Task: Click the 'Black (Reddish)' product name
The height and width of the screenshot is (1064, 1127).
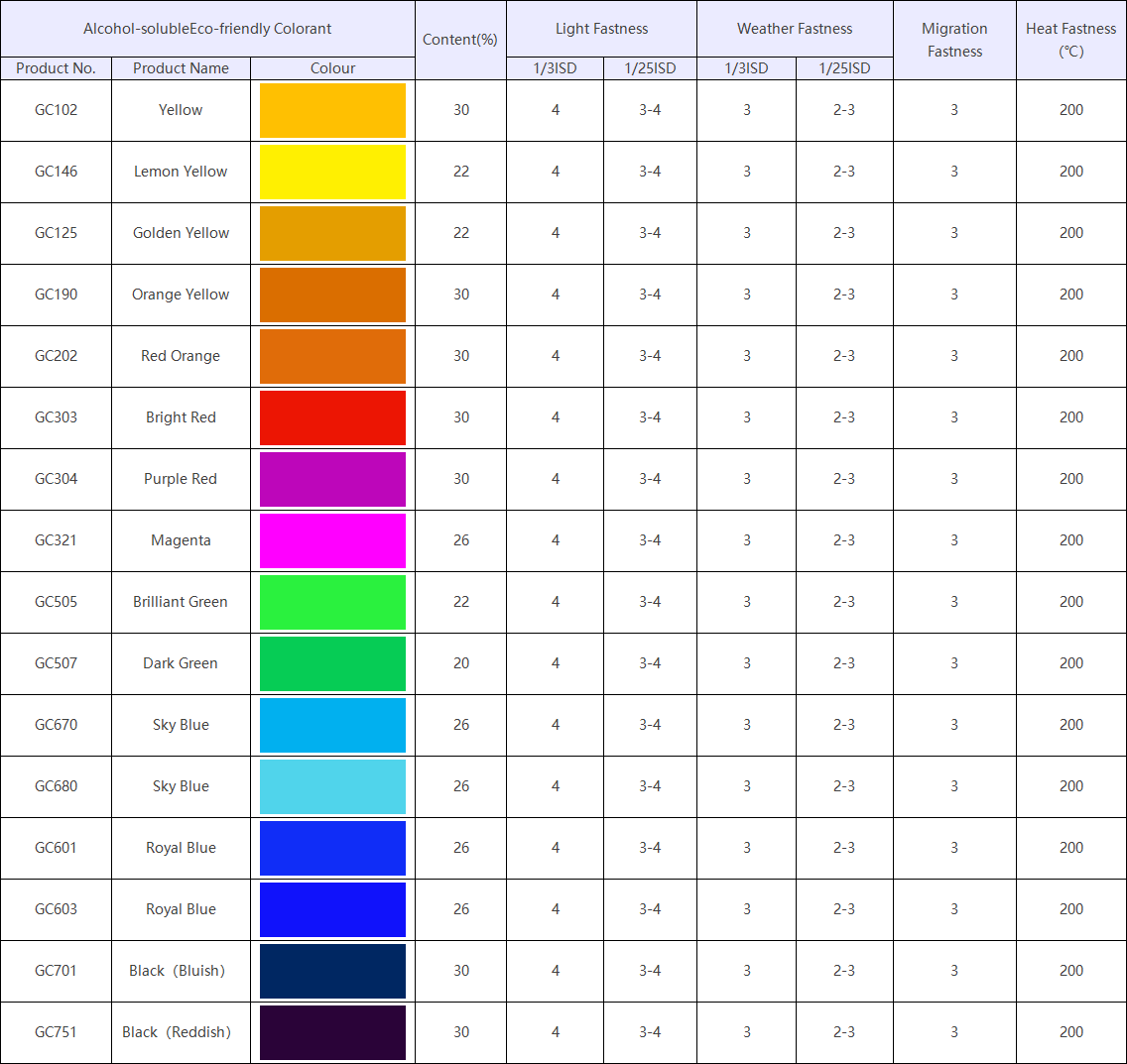Action: click(177, 1032)
